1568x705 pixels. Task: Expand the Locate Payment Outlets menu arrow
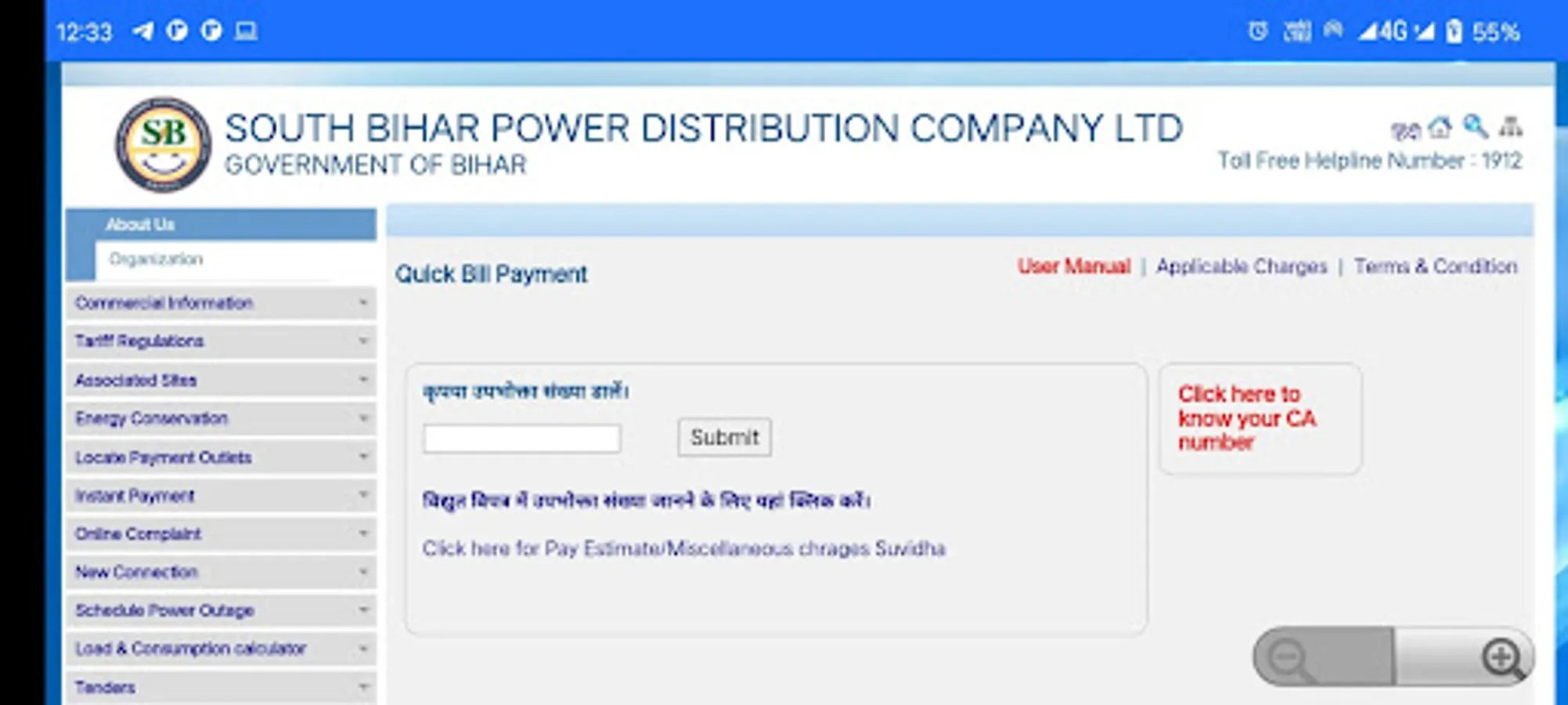(x=362, y=456)
